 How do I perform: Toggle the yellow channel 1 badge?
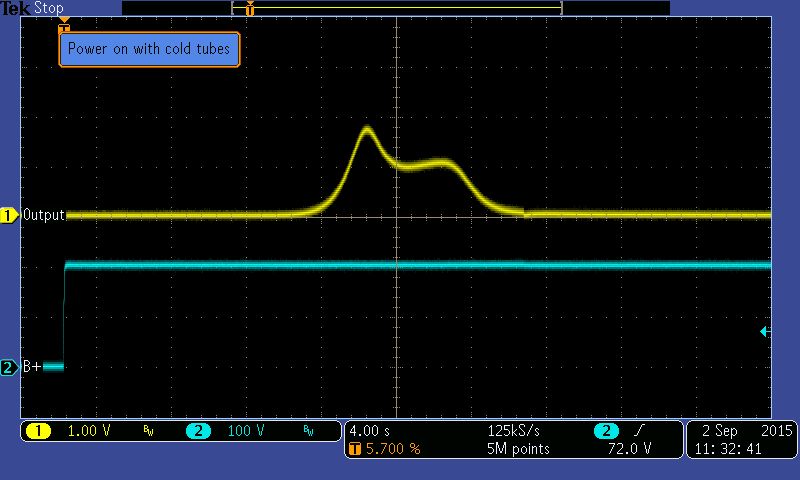39,431
